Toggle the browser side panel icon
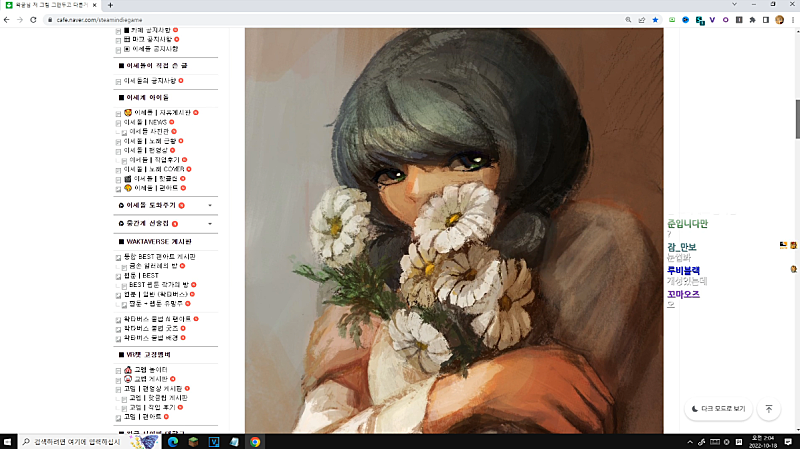Viewport: 800px width, 449px height. tap(766, 20)
